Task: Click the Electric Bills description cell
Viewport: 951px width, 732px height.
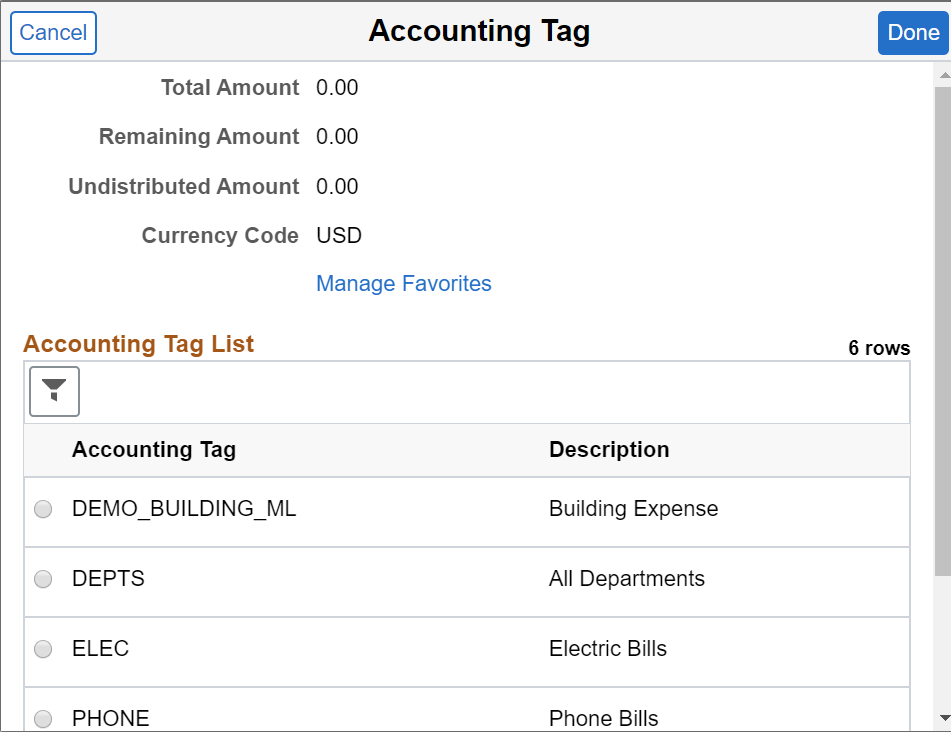Action: click(x=607, y=649)
